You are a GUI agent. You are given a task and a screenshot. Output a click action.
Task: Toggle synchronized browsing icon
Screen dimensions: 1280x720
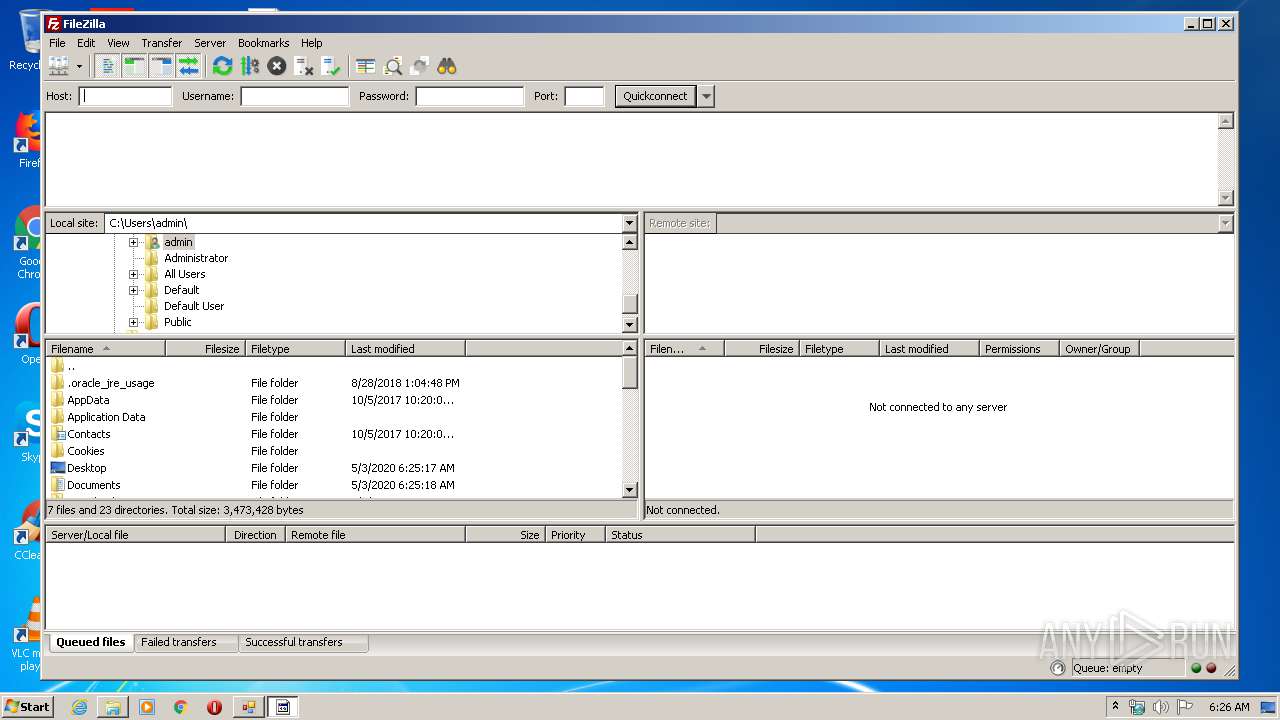point(420,66)
